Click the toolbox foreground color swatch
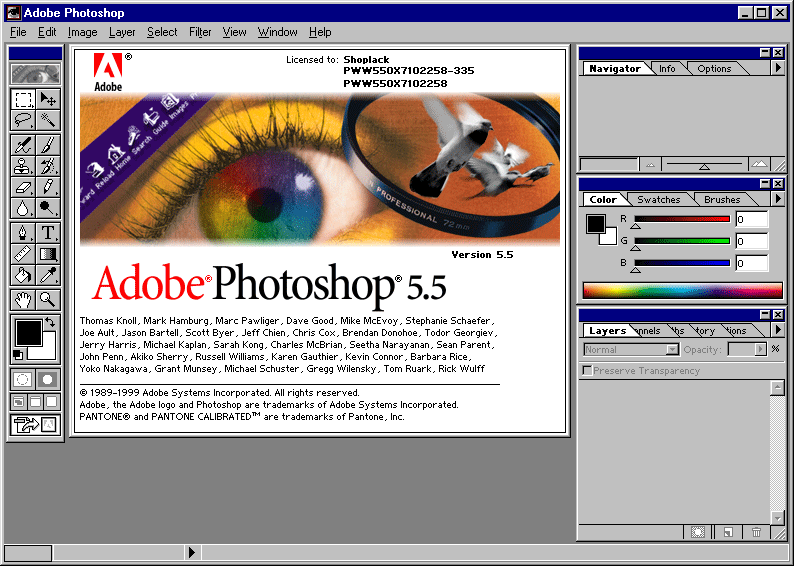 pyautogui.click(x=28, y=333)
